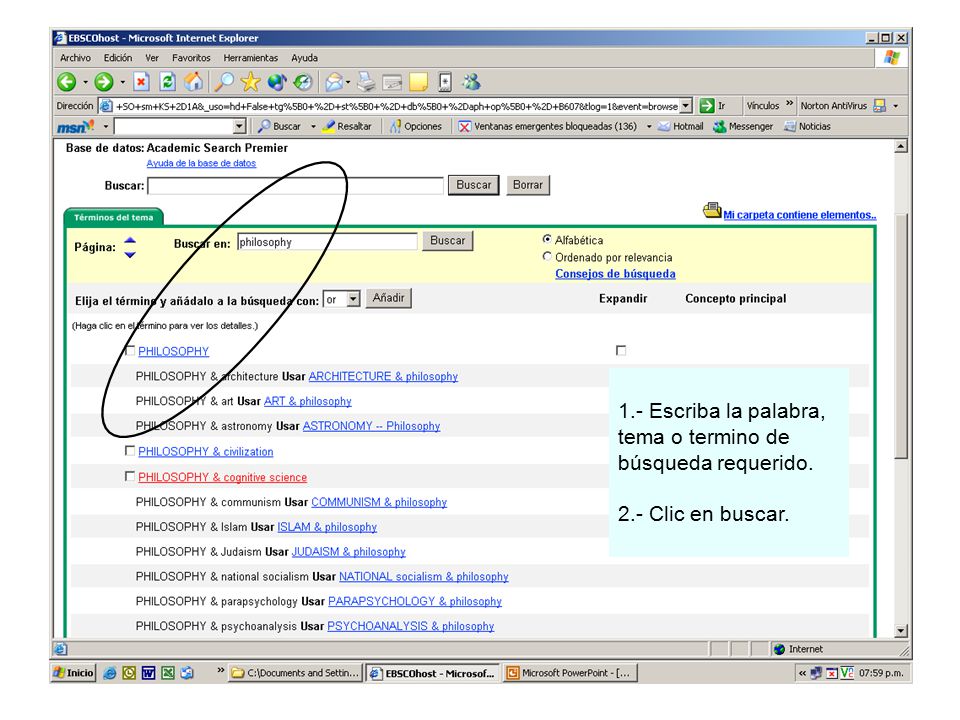Open the Edición menu
Screen dimensions: 960x720
click(118, 58)
